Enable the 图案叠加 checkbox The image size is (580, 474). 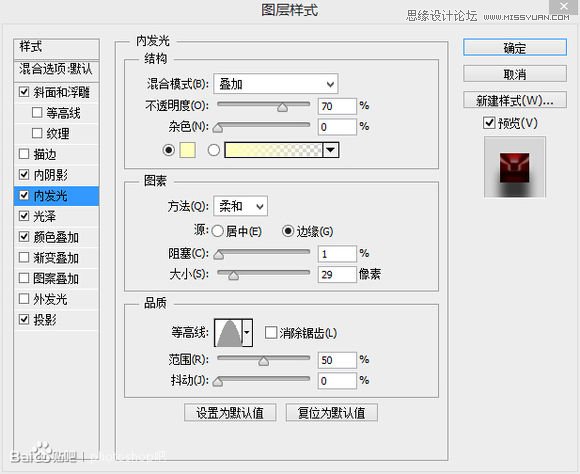(x=24, y=278)
